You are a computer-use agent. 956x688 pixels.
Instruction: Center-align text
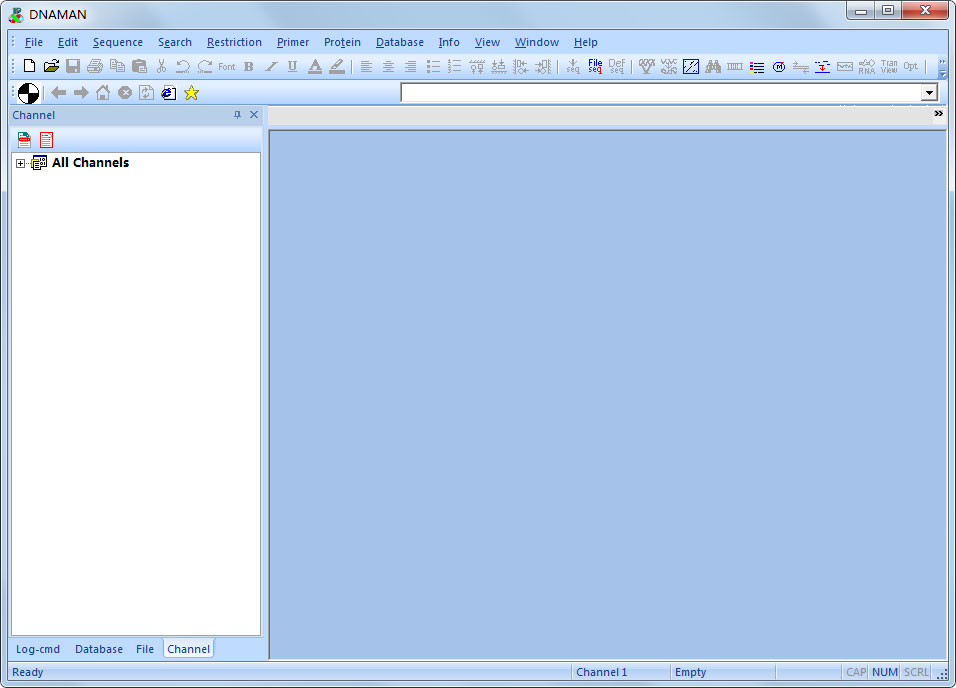click(x=388, y=66)
